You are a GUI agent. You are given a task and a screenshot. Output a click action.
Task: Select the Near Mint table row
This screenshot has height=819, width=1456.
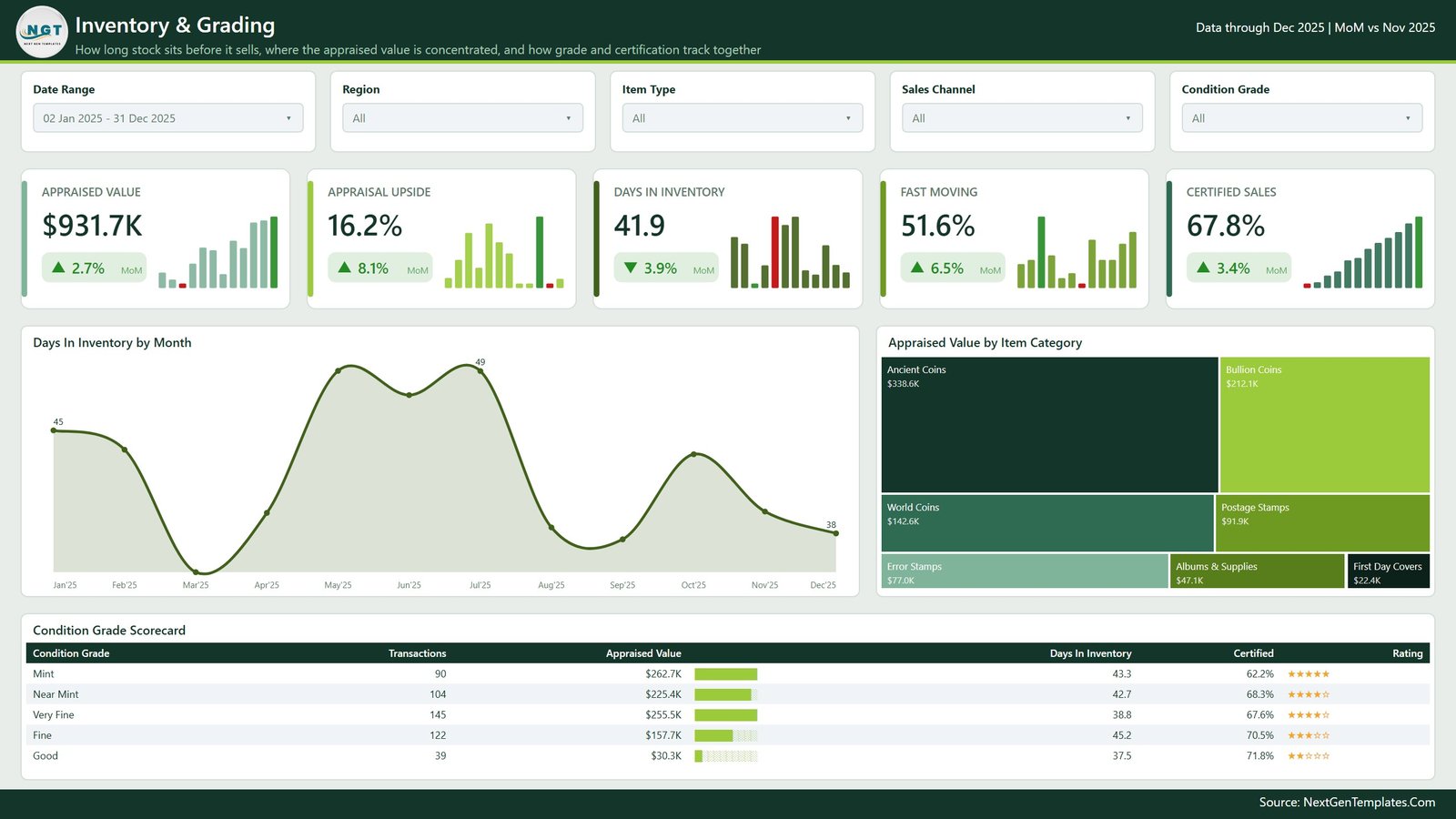[728, 694]
